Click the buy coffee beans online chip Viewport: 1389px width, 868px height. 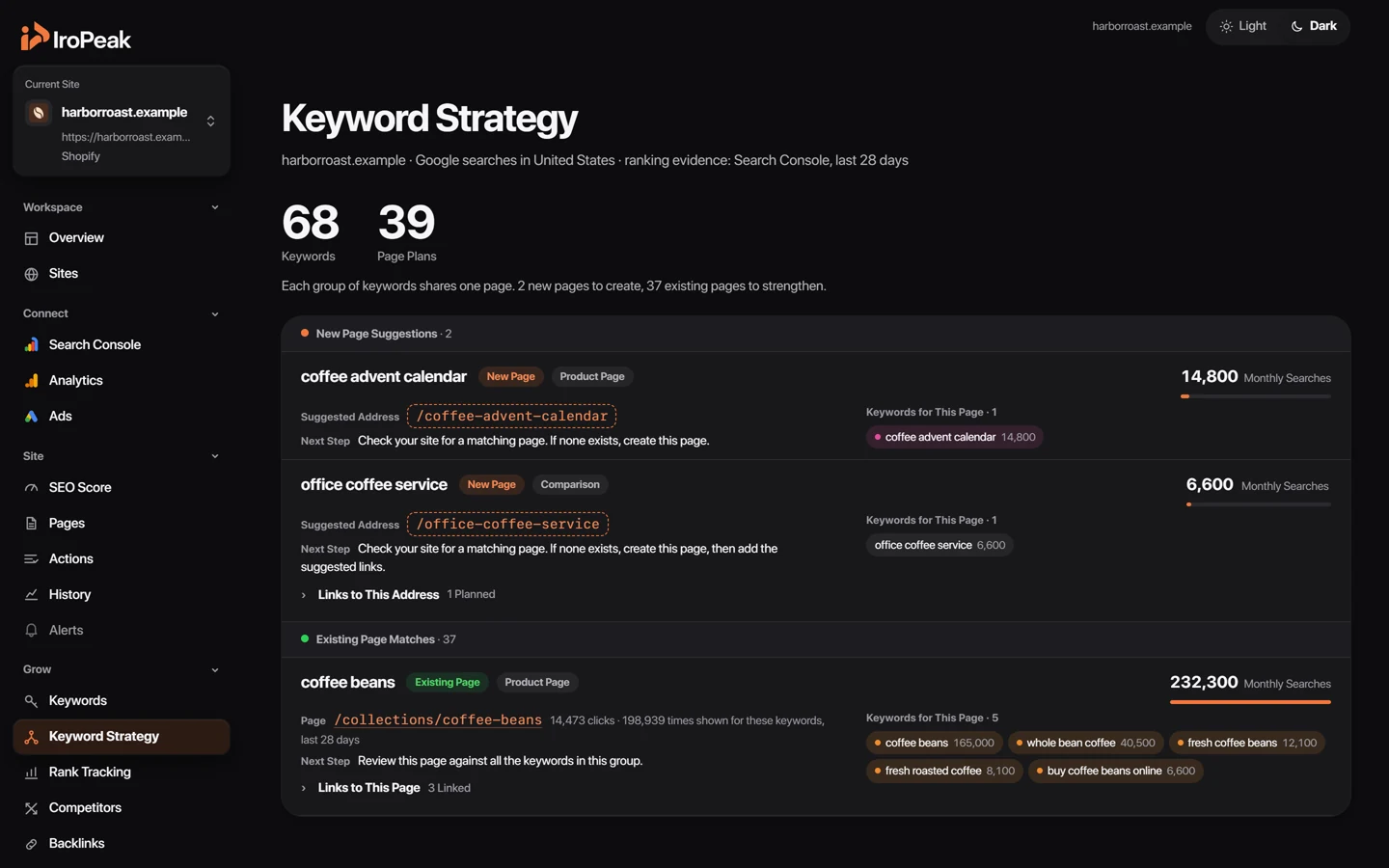pyautogui.click(x=1115, y=772)
